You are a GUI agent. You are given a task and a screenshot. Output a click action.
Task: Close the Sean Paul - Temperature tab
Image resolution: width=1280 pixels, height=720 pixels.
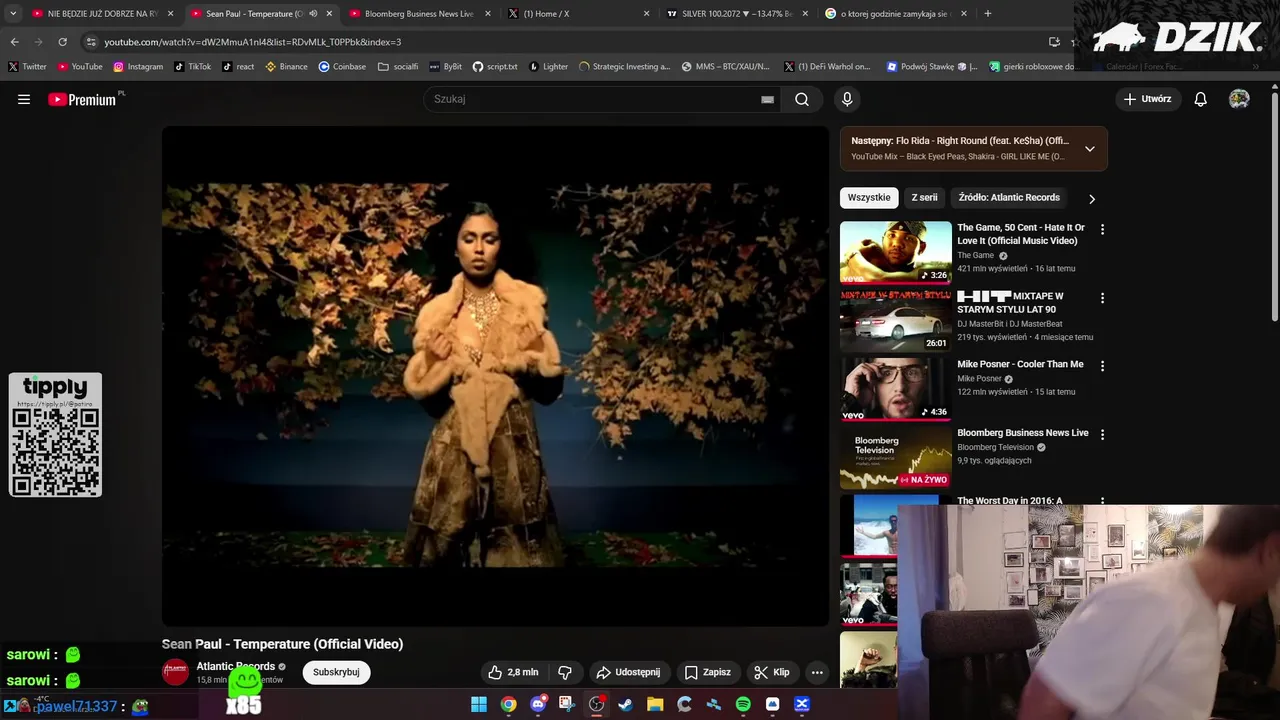pyautogui.click(x=329, y=14)
